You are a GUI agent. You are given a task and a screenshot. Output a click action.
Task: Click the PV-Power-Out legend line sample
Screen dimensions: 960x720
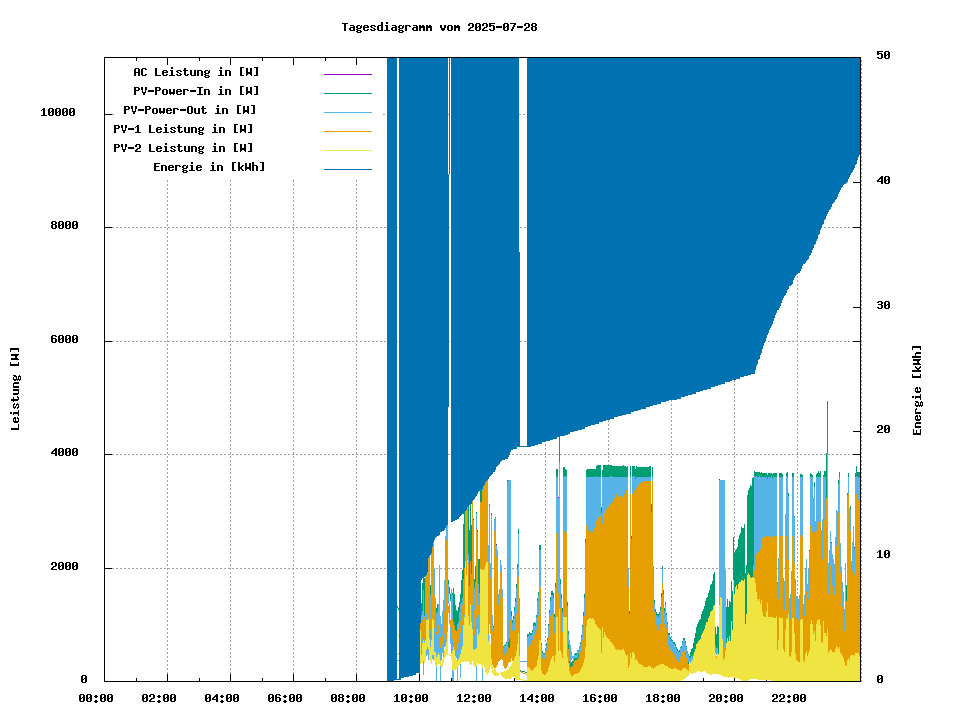point(347,112)
